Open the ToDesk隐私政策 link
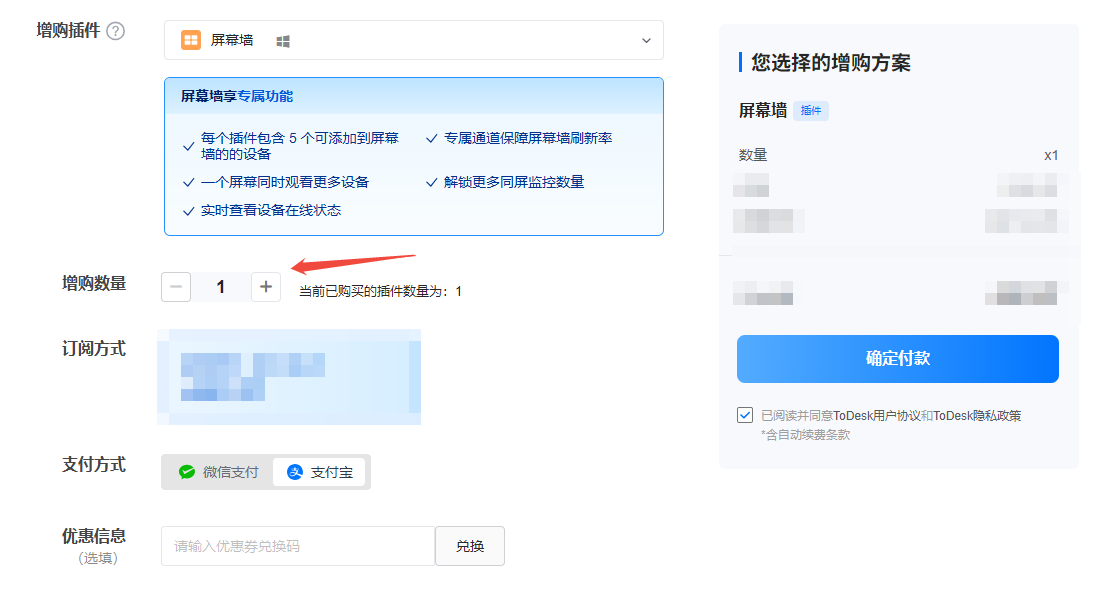Viewport: 1111px width, 605px height. click(x=977, y=416)
